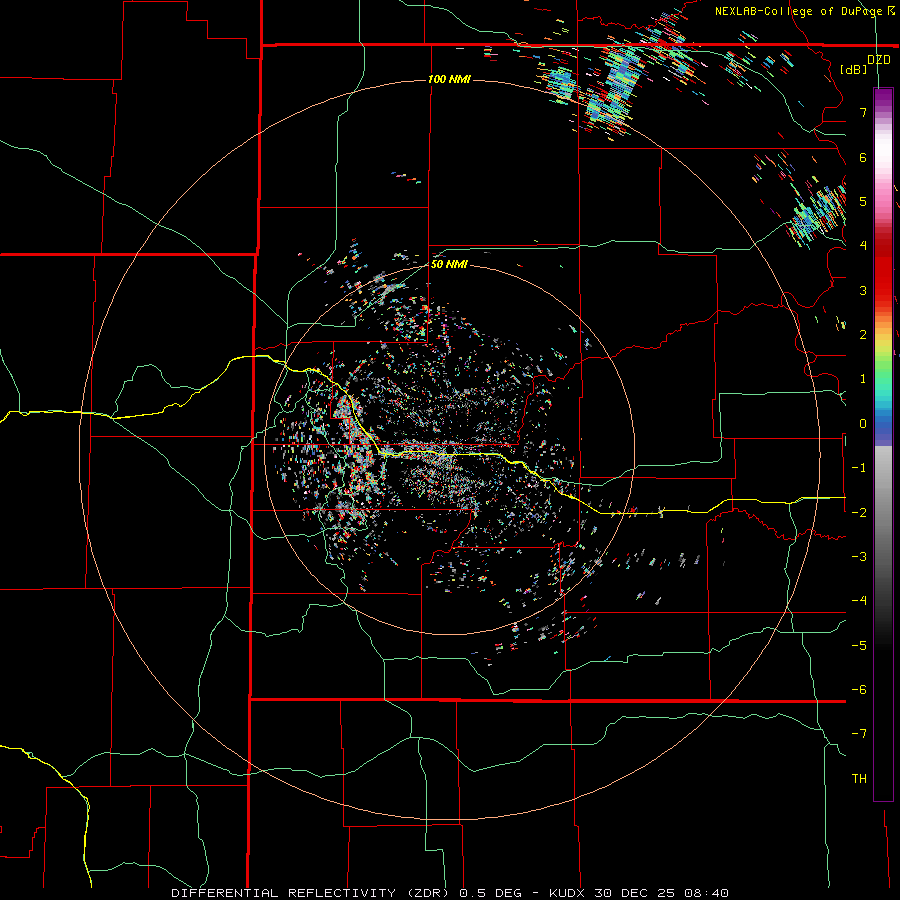This screenshot has width=900, height=900.
Task: Click the legend value -7
Action: [x=859, y=734]
